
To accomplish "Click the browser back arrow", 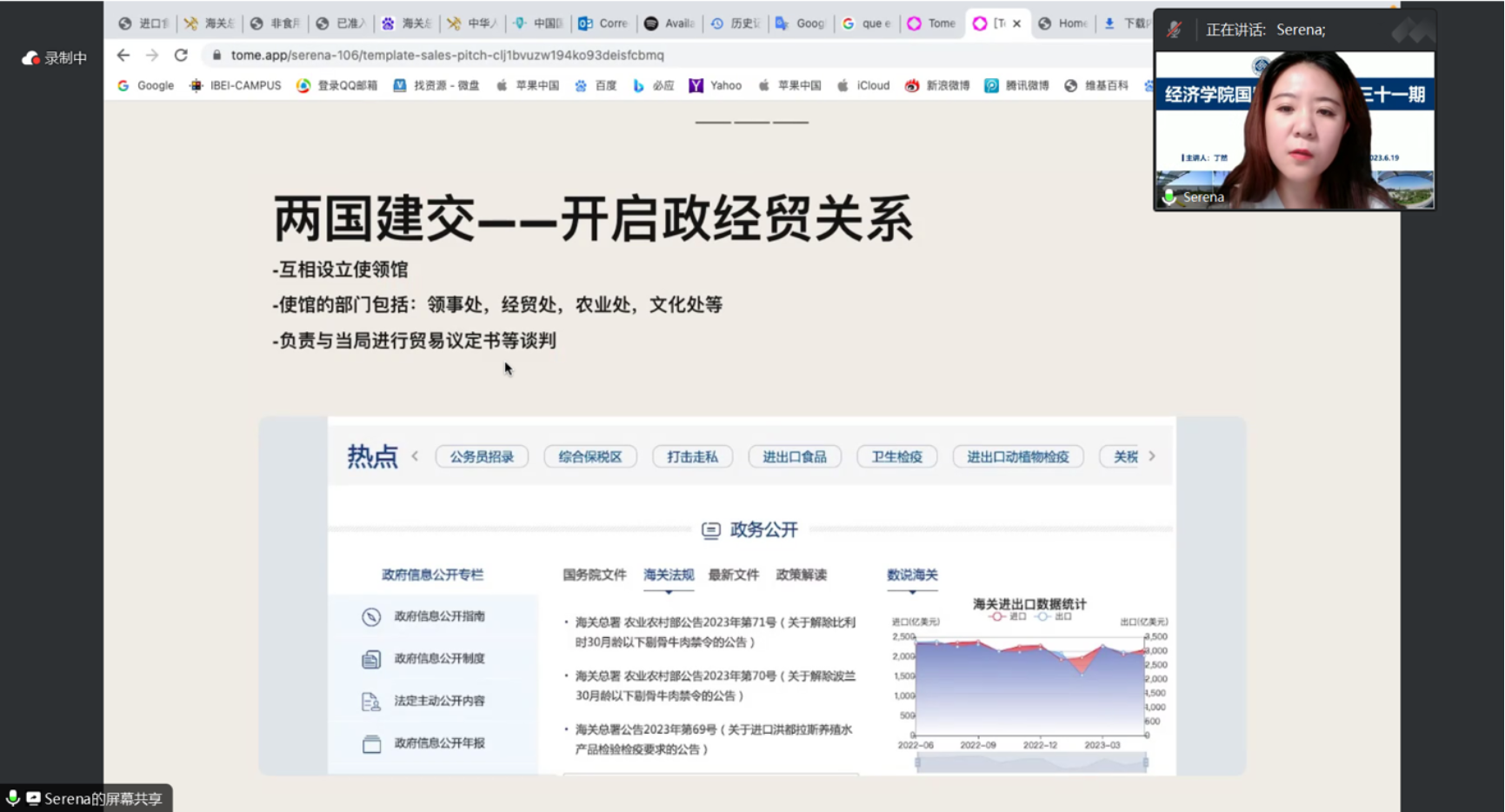I will tap(123, 55).
